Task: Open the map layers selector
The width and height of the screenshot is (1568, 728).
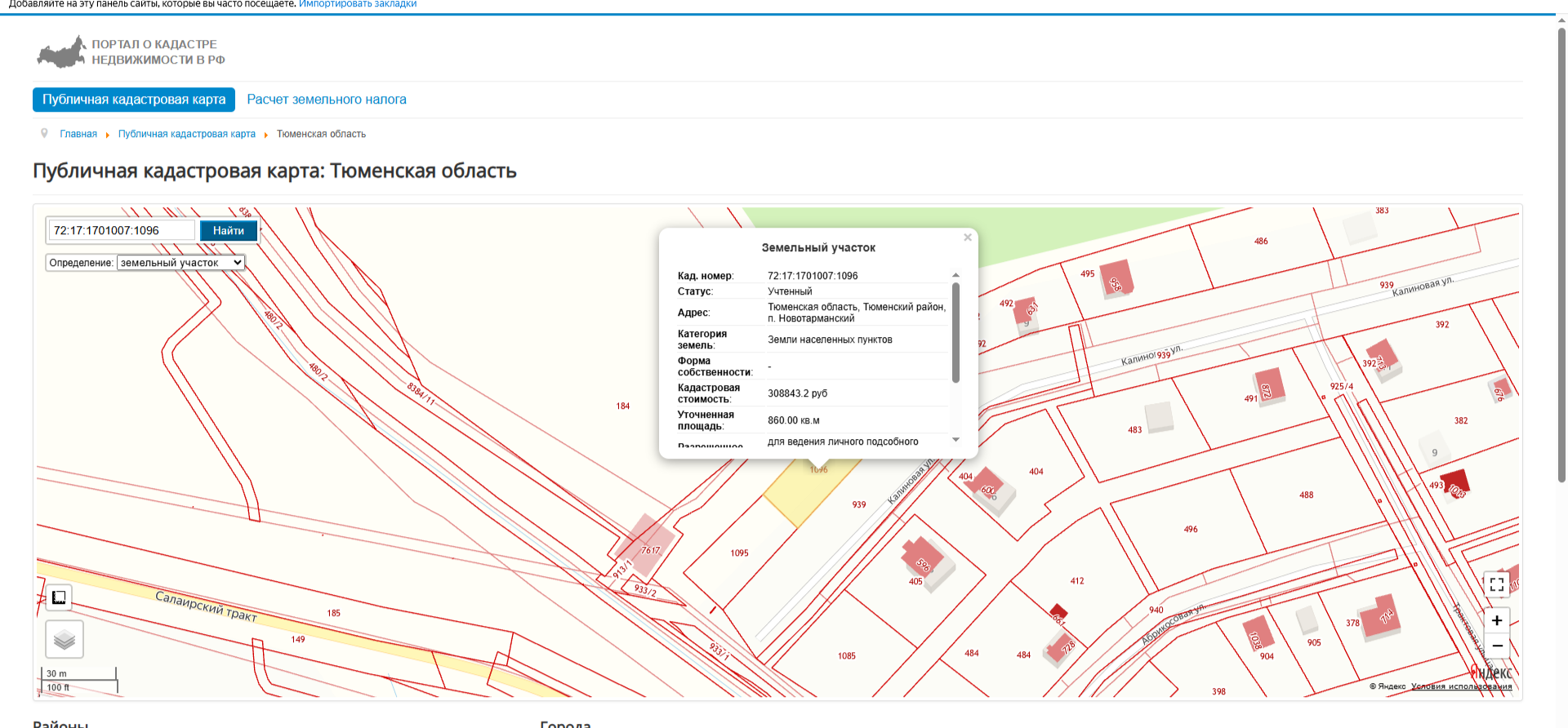Action: coord(65,640)
